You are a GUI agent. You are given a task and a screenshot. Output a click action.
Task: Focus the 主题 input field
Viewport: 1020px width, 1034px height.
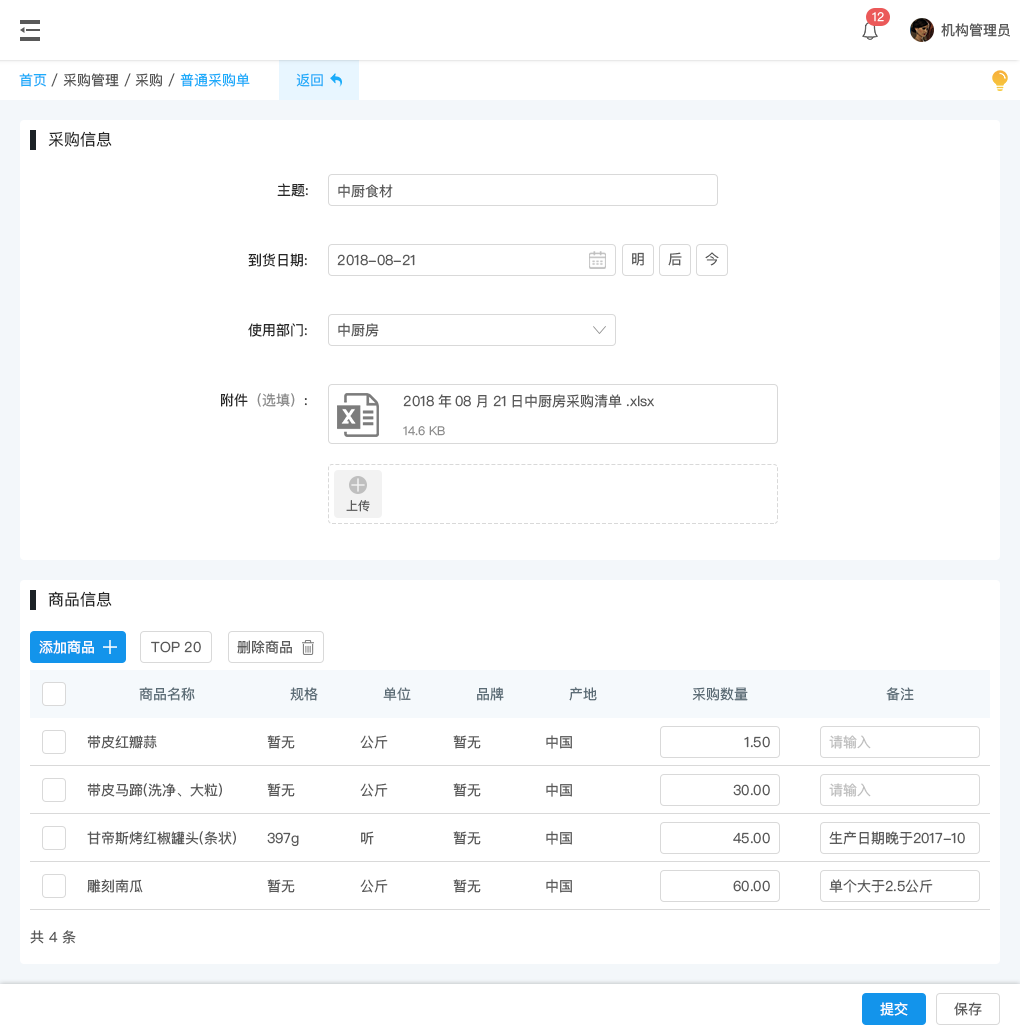[x=523, y=191]
